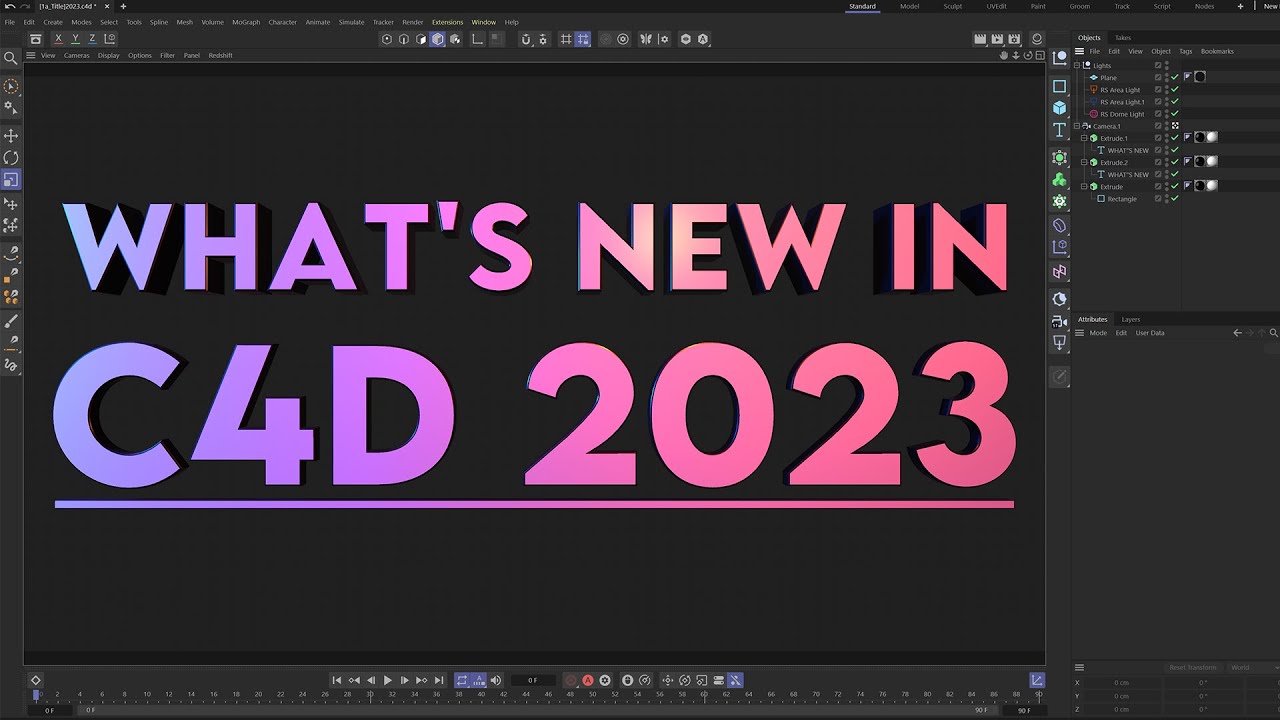Image resolution: width=1280 pixels, height=720 pixels.
Task: Click the Plane's material tag sphere
Action: coord(1200,77)
